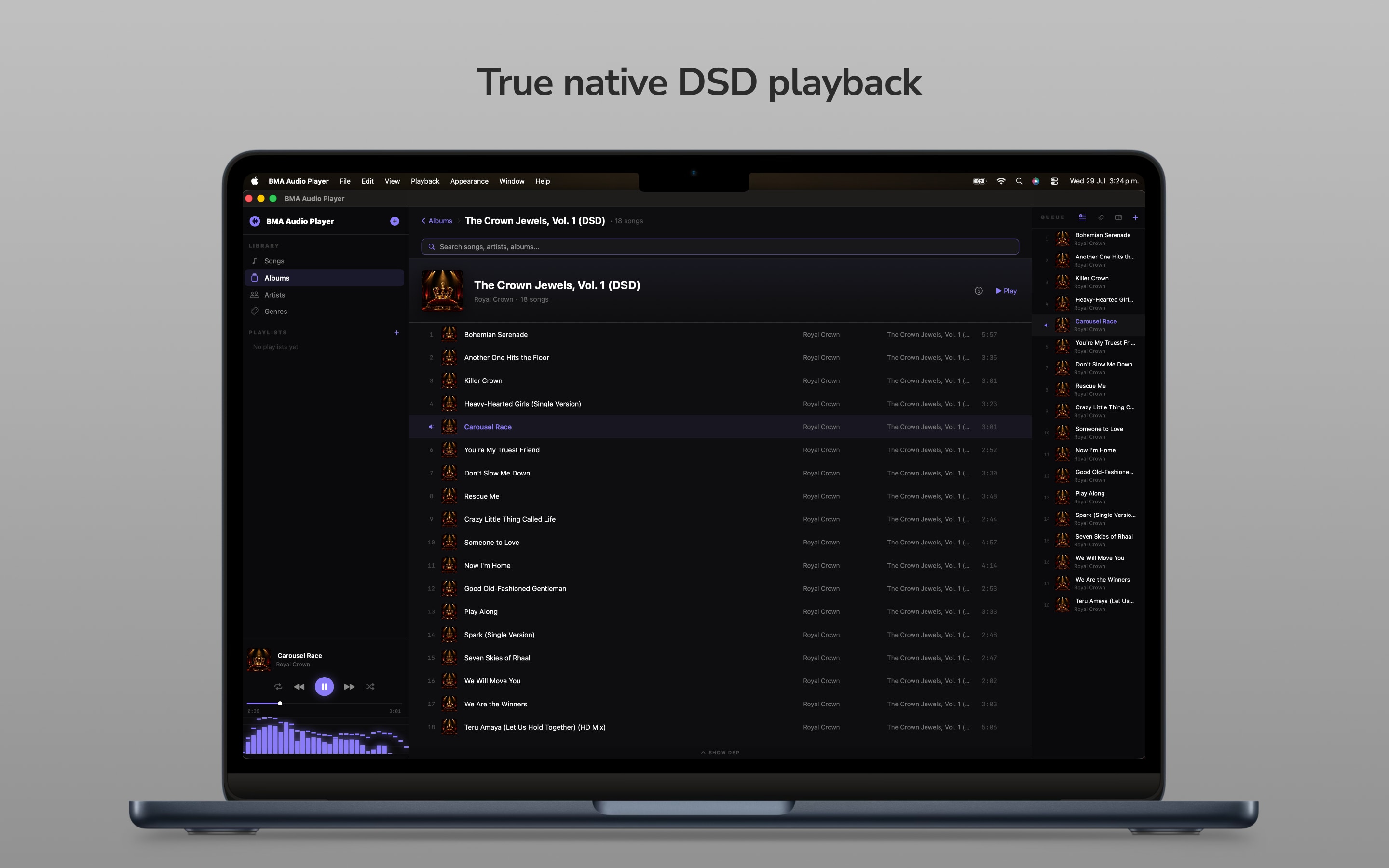Open album info for The Crown Jewels
Screen dimensions: 1389x868
[x=979, y=291]
